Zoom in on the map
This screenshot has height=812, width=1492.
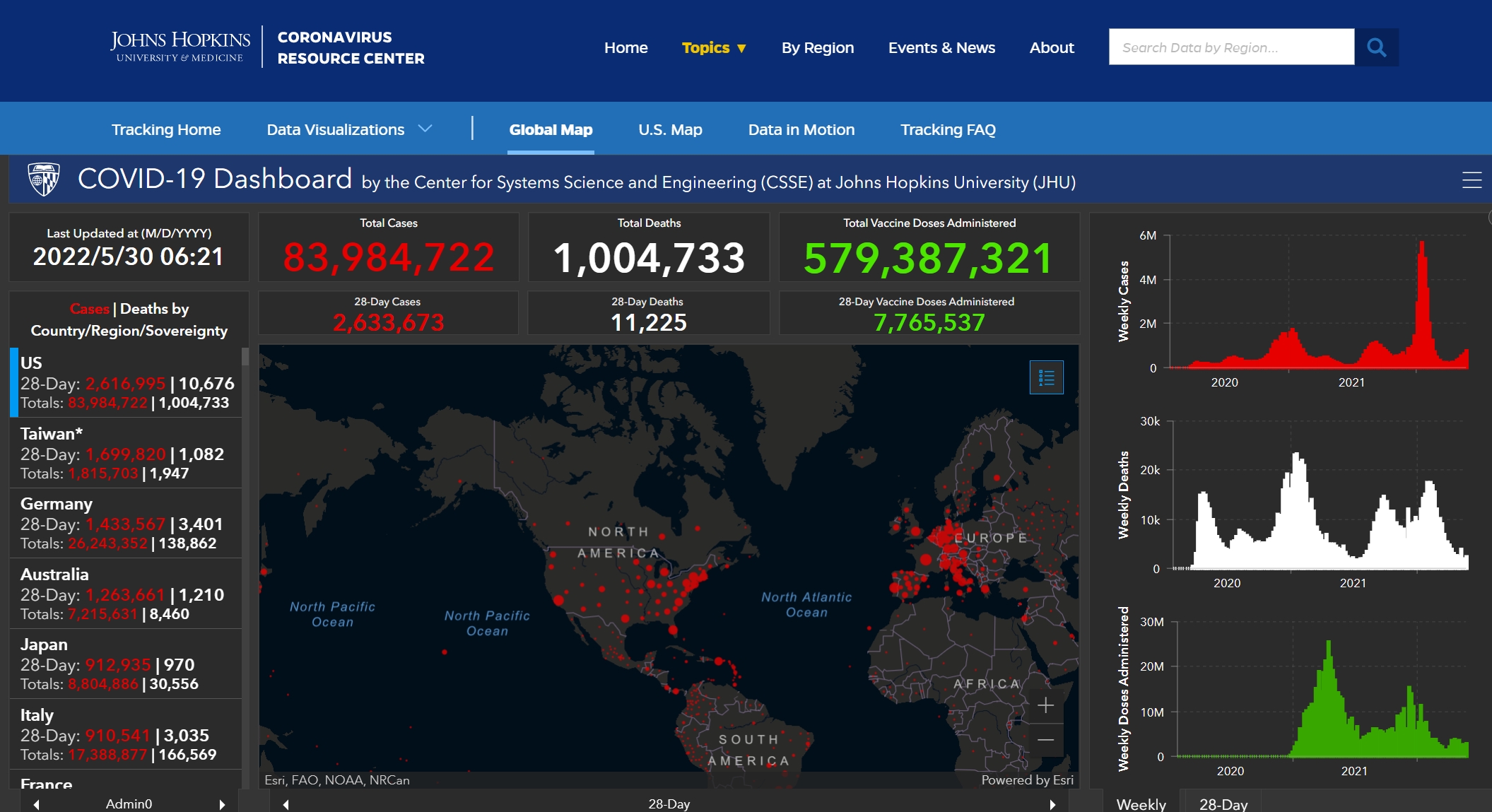(1046, 705)
